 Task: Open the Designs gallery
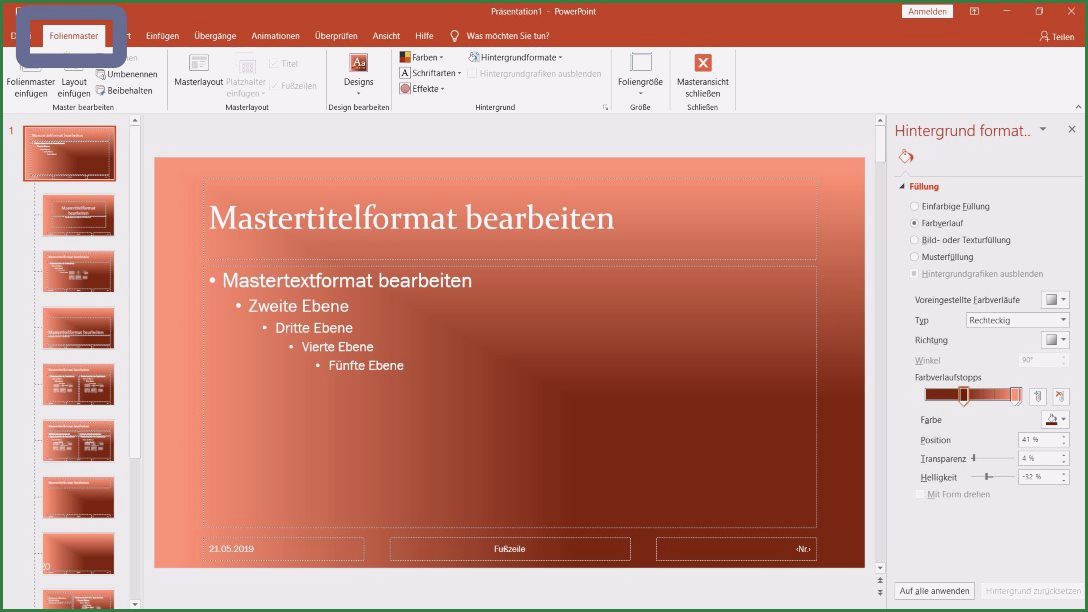358,75
